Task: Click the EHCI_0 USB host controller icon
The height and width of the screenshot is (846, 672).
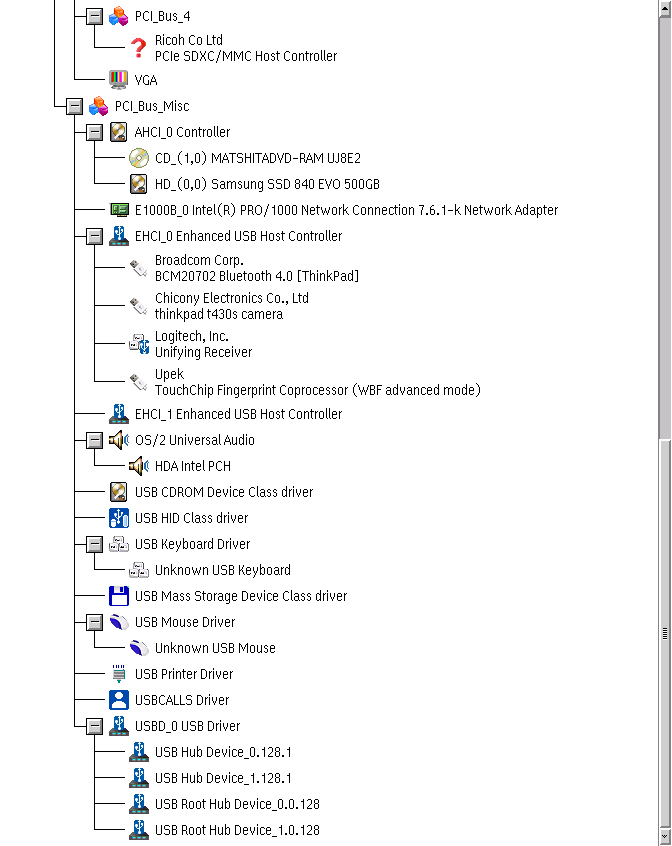Action: click(119, 236)
